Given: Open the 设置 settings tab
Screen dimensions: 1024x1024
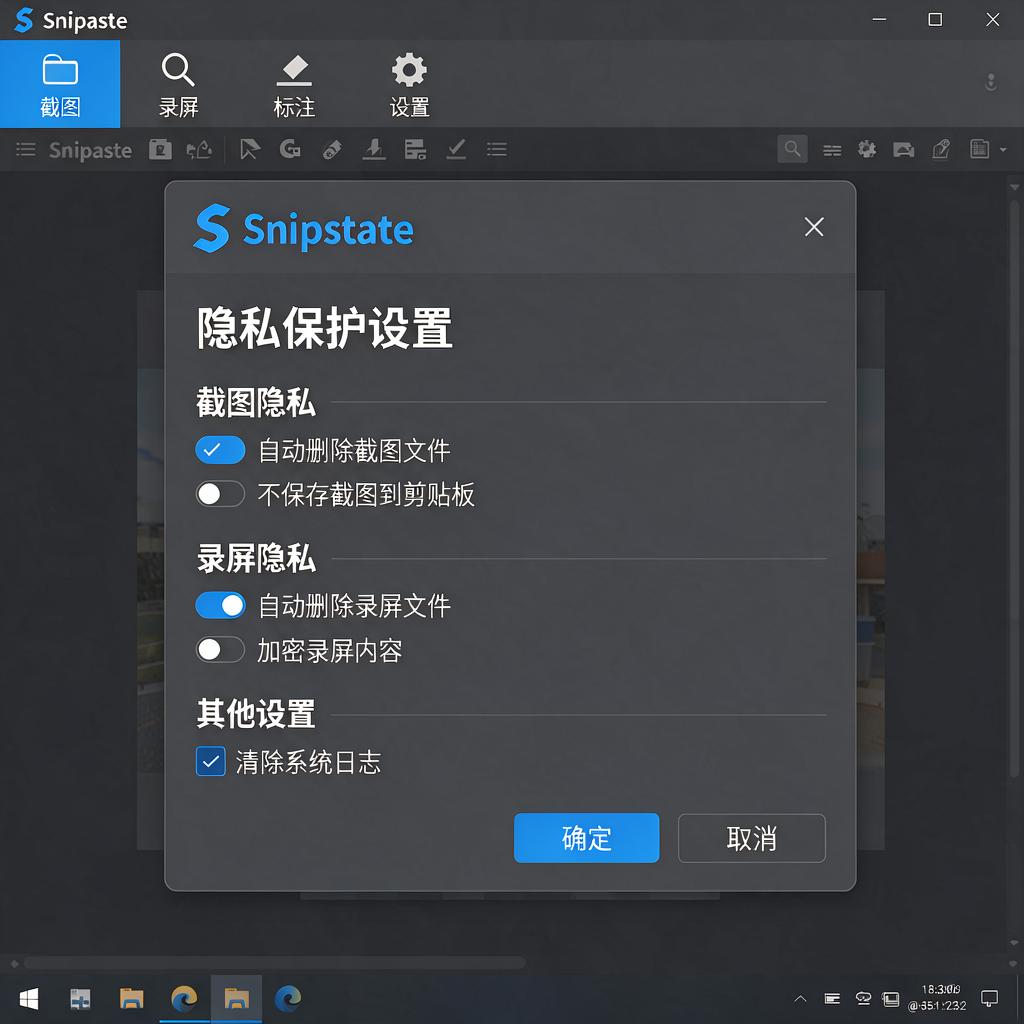Looking at the screenshot, I should (409, 86).
